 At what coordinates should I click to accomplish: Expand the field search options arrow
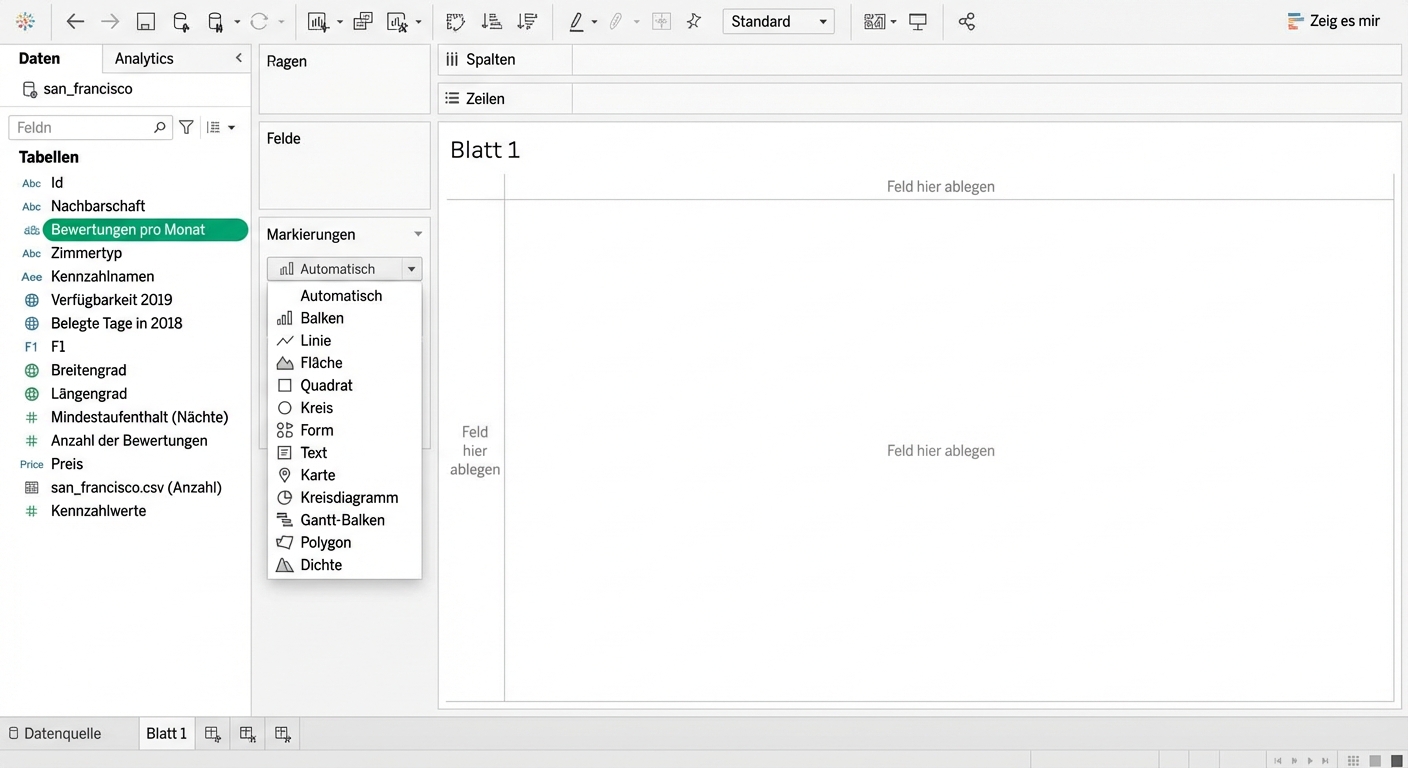[x=232, y=127]
